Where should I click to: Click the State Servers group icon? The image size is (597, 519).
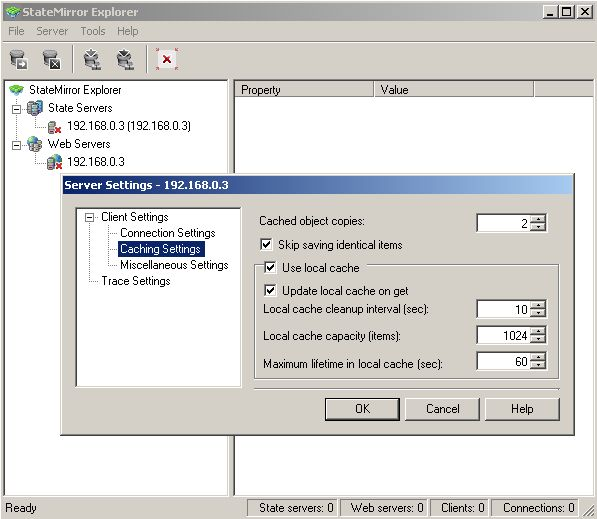pos(35,108)
